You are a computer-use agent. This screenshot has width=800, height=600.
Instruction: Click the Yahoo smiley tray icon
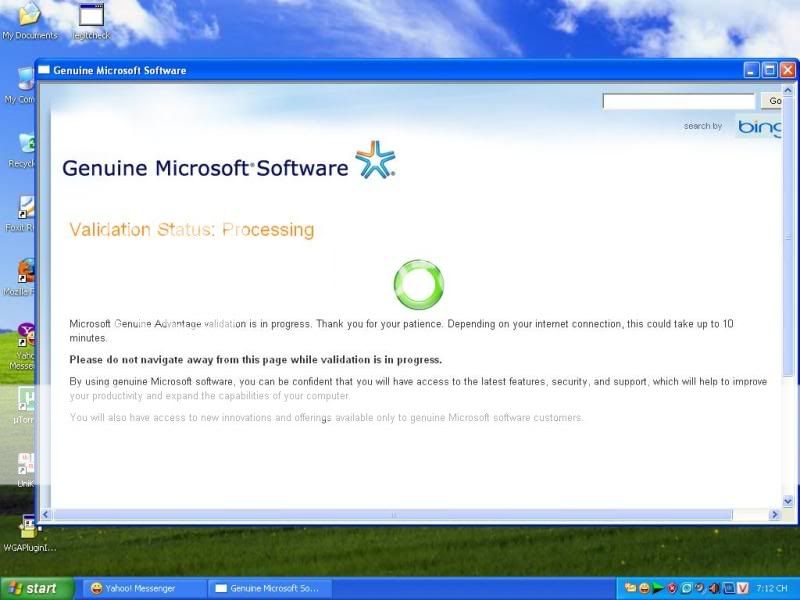pos(644,588)
